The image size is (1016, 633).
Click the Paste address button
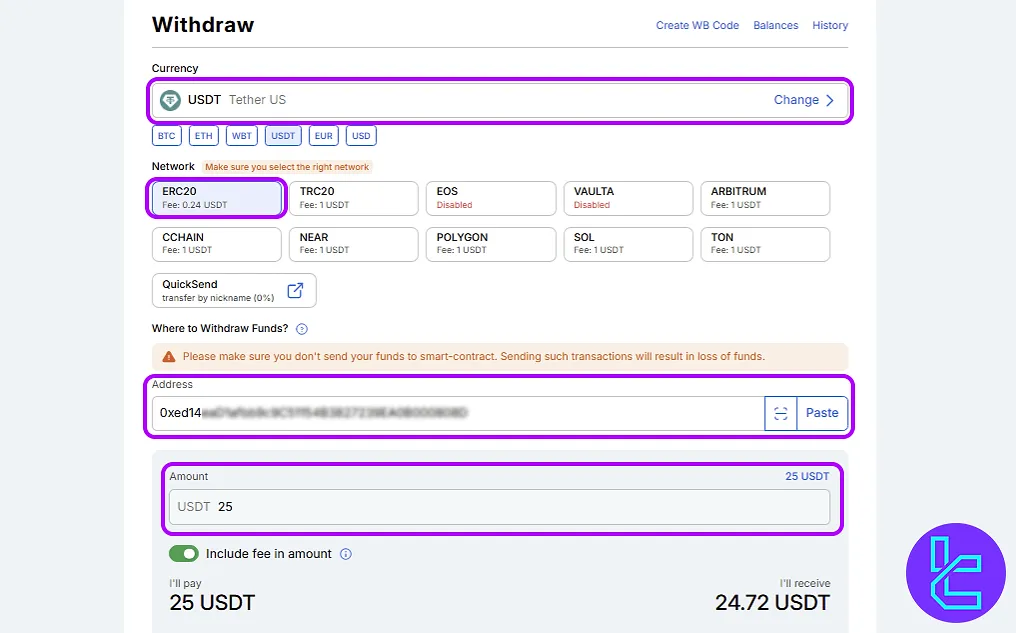point(822,413)
